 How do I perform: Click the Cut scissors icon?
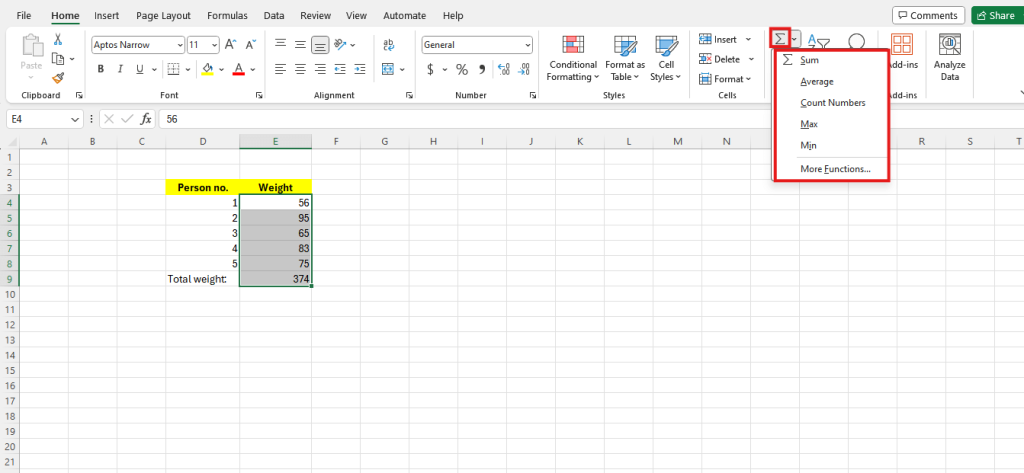[x=58, y=39]
